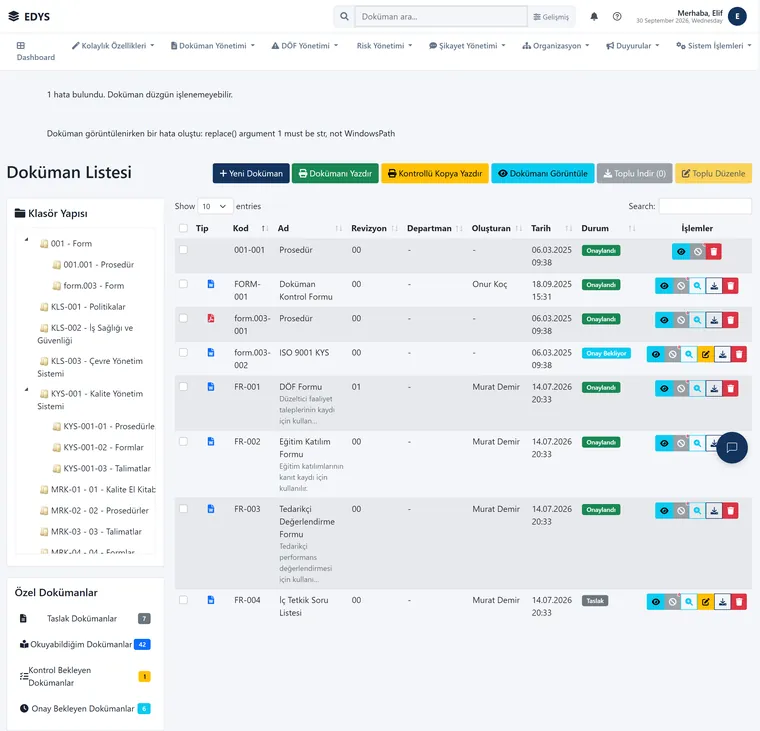Click Dokümanı Görüntüle button

pyautogui.click(x=543, y=173)
